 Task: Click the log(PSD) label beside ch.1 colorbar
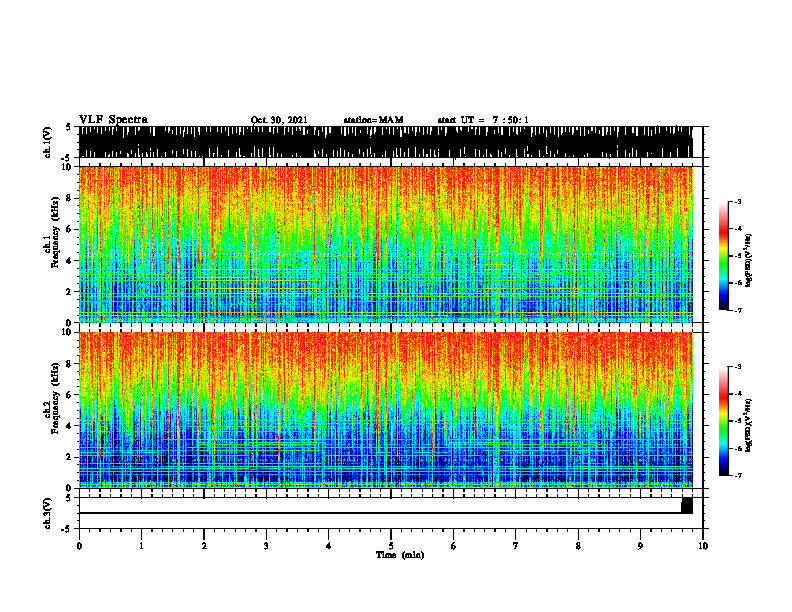749,260
